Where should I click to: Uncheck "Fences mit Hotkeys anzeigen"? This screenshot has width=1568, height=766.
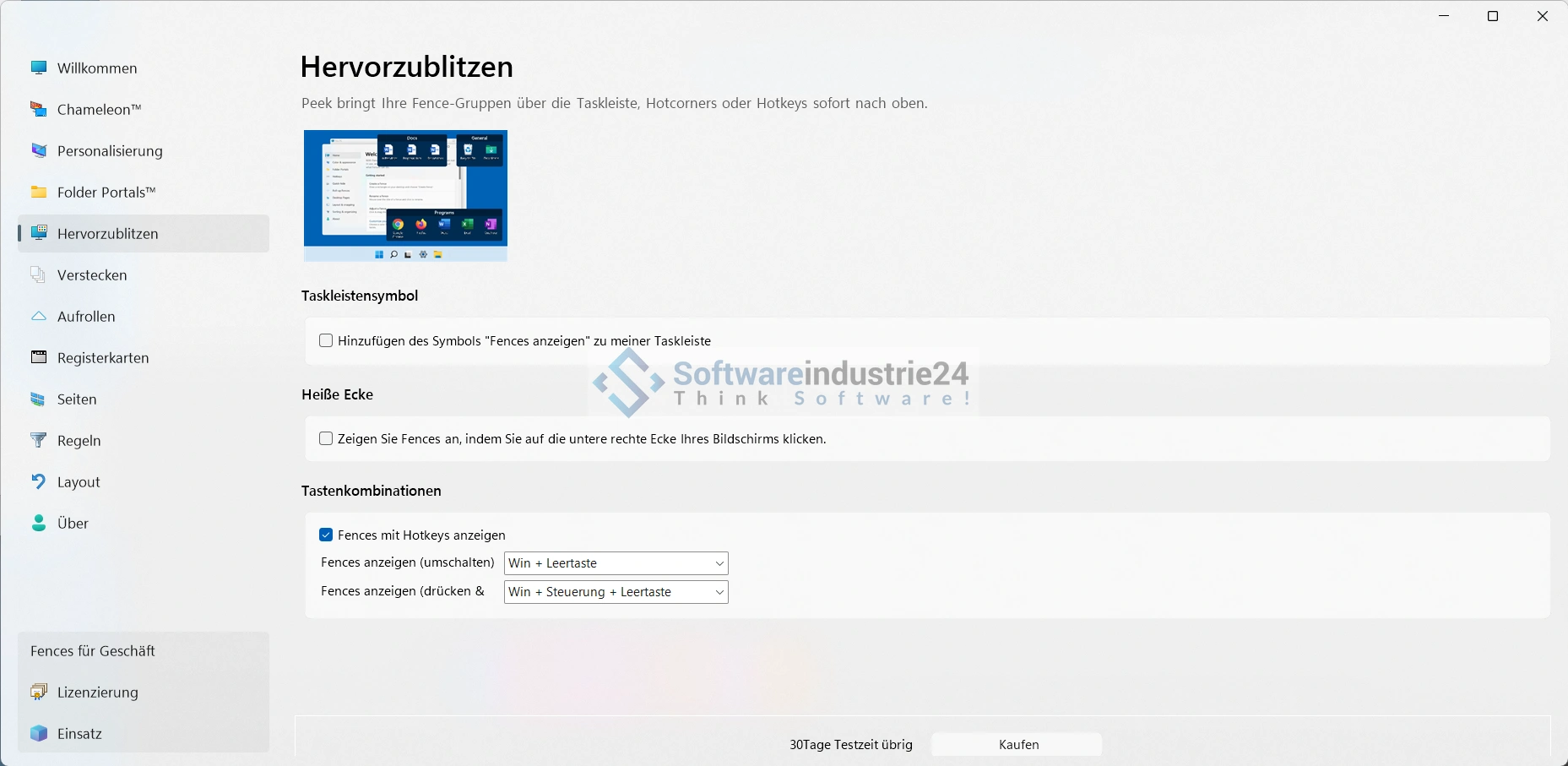[x=326, y=535]
